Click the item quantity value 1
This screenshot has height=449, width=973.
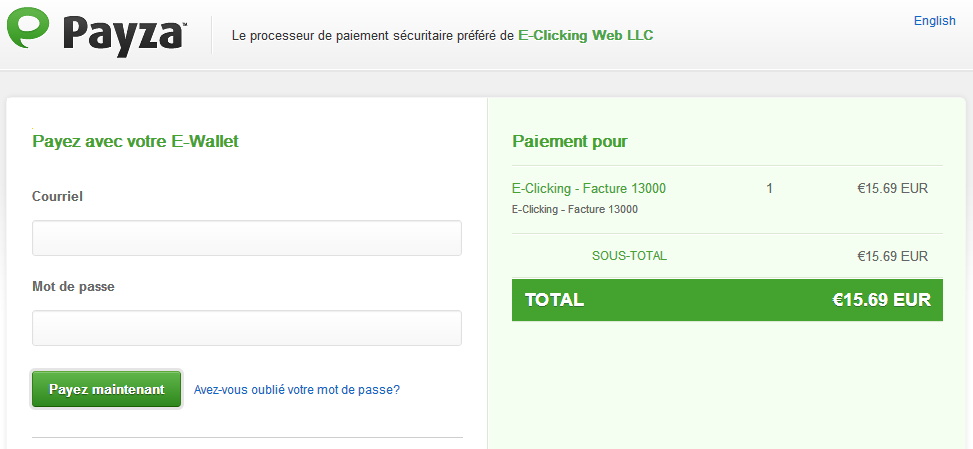769,188
